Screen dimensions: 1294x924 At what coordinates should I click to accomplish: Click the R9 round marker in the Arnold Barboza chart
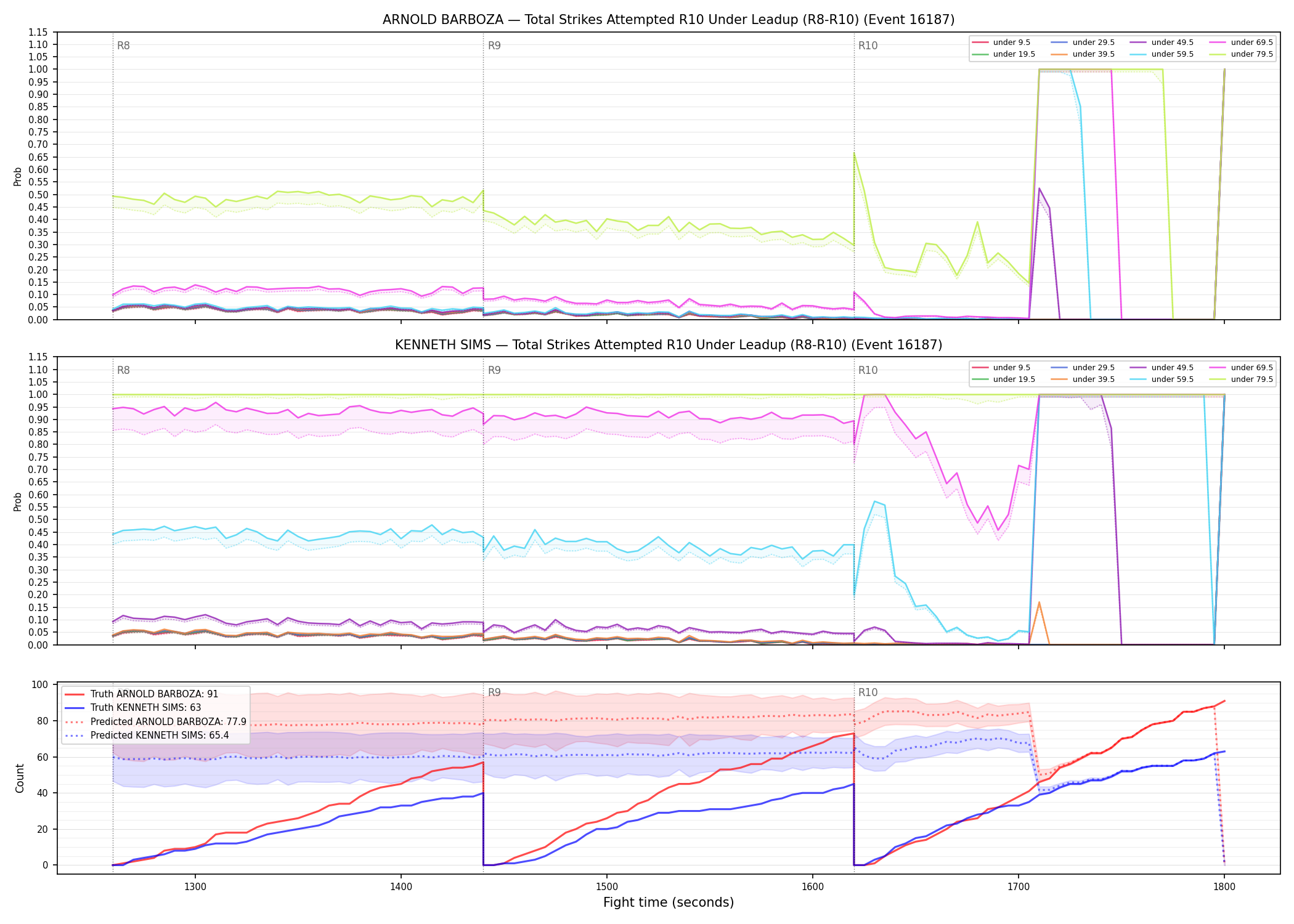(494, 46)
